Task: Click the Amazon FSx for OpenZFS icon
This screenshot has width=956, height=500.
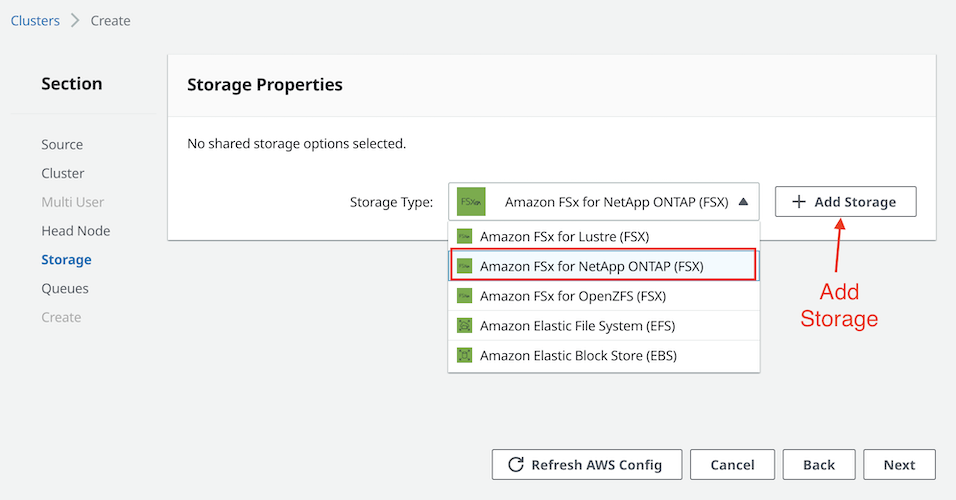Action: [x=465, y=296]
